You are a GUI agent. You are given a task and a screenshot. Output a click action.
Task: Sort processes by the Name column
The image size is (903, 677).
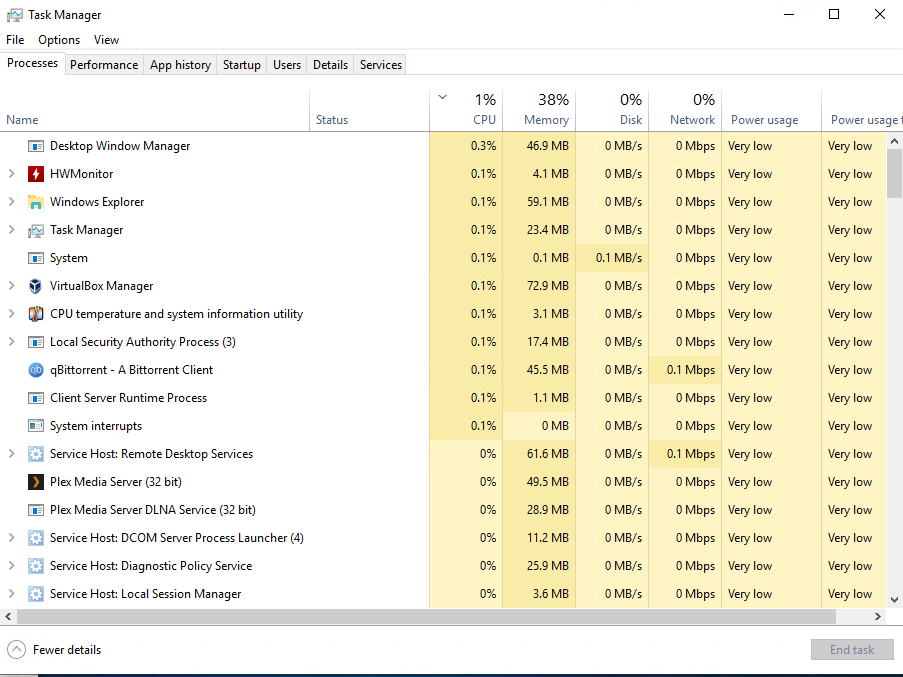[x=154, y=111]
